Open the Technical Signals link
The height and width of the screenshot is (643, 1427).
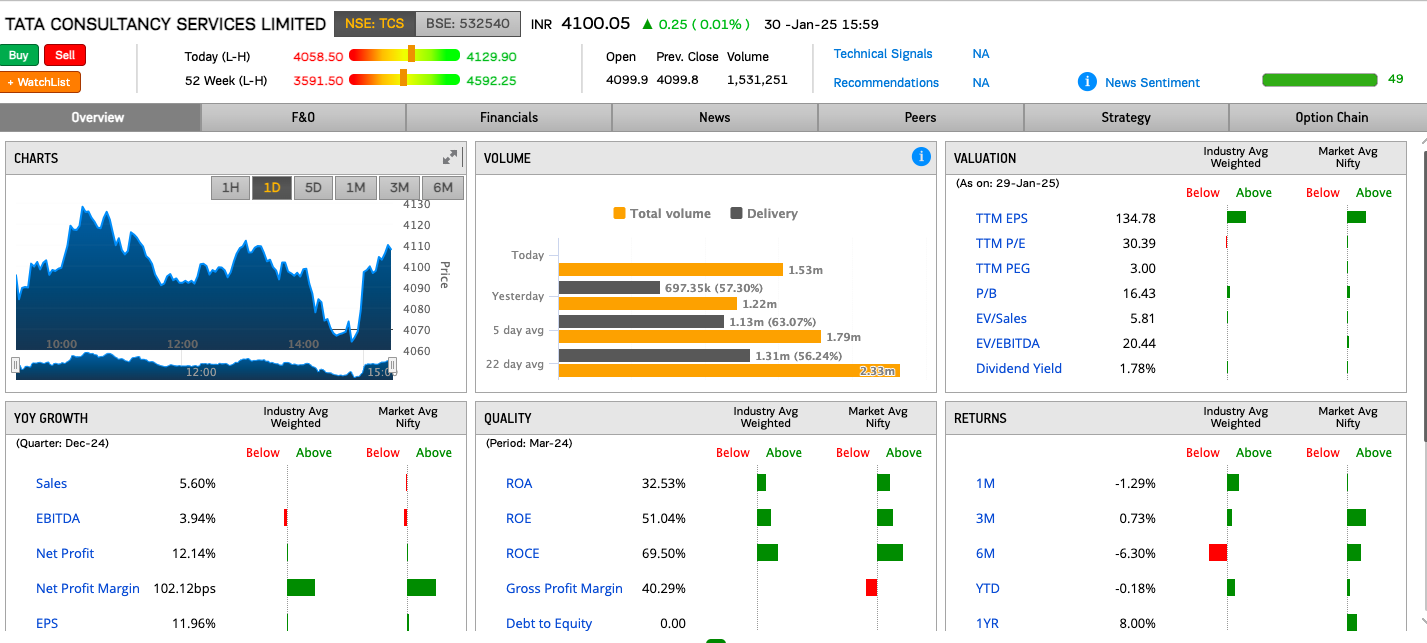pyautogui.click(x=883, y=54)
